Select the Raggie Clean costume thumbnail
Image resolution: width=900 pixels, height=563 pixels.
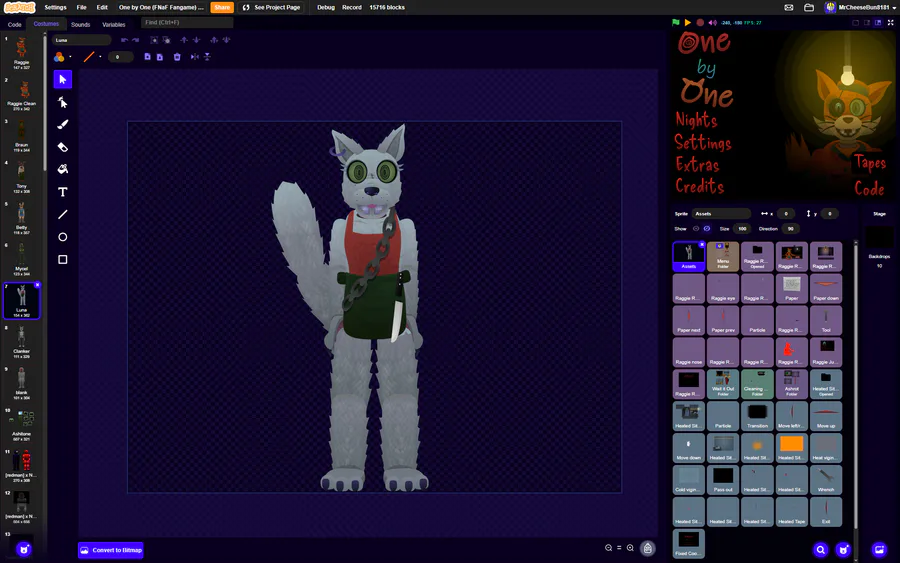(21, 95)
